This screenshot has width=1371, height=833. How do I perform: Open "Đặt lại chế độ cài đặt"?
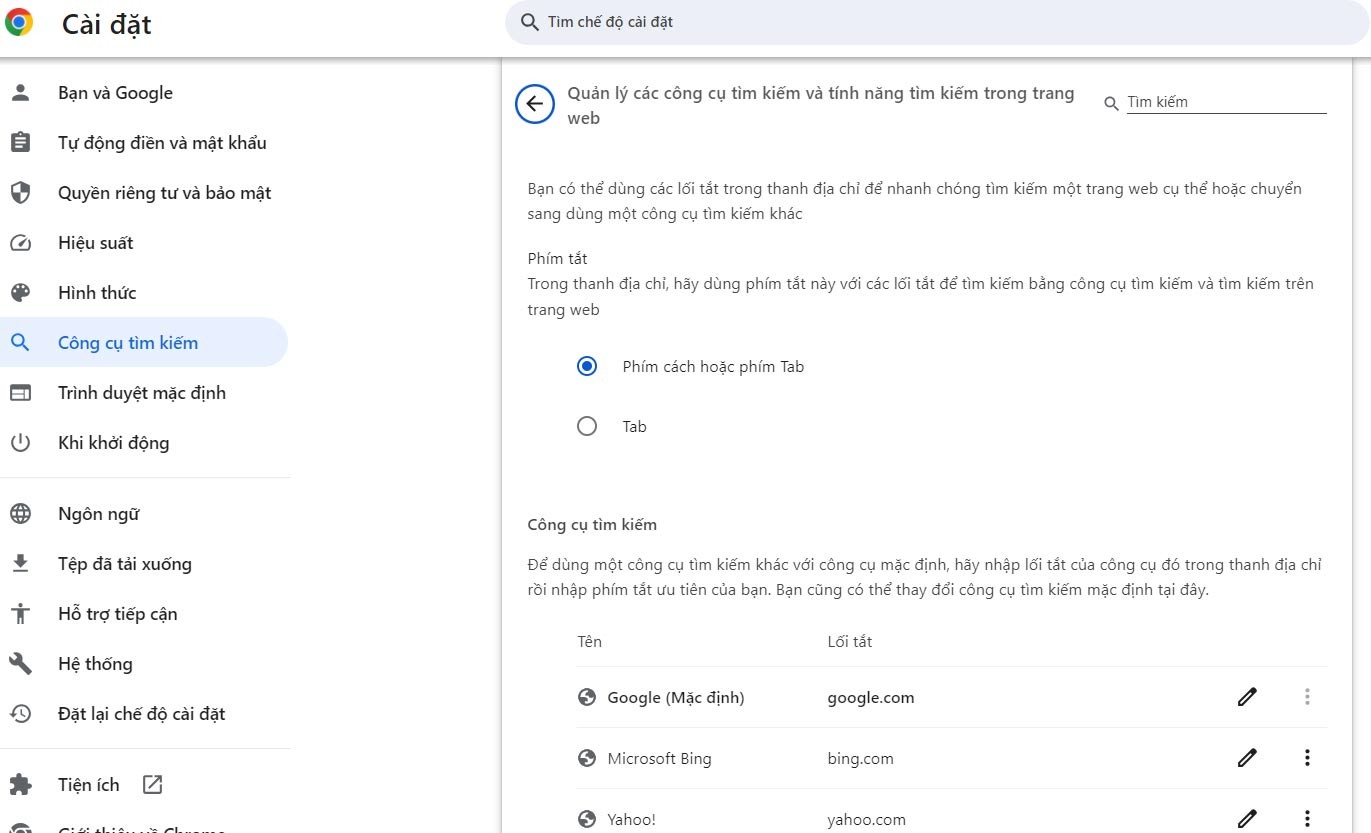tap(141, 714)
